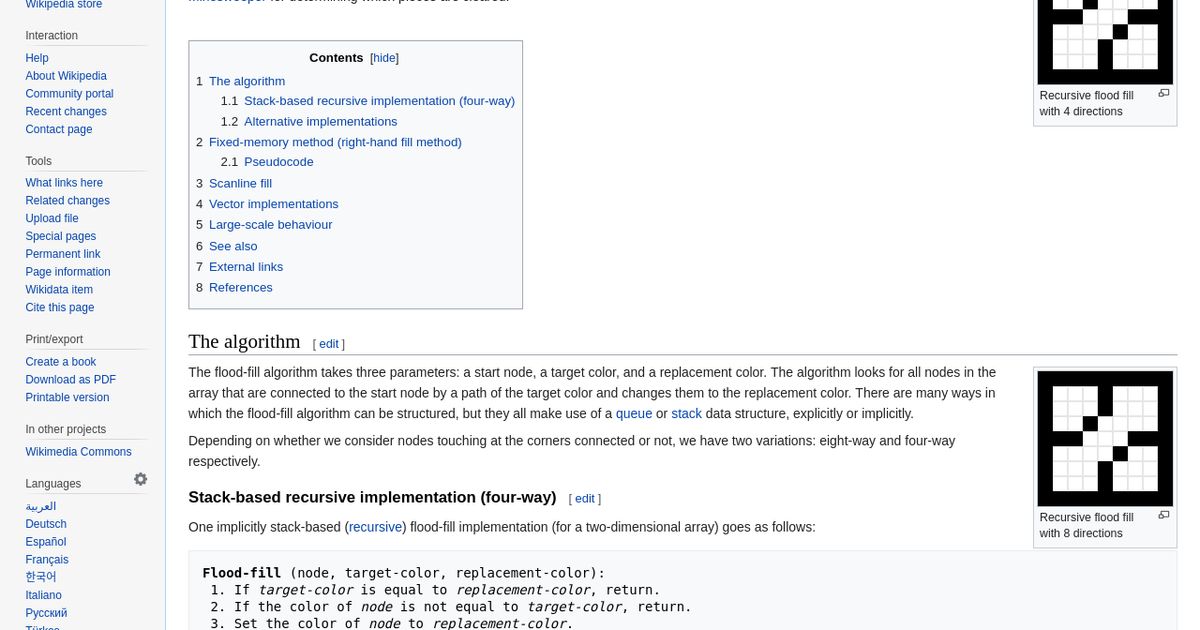The image size is (1200, 630).
Task: Click the 8-direction flood fill thumbnail image
Action: coord(1104,438)
